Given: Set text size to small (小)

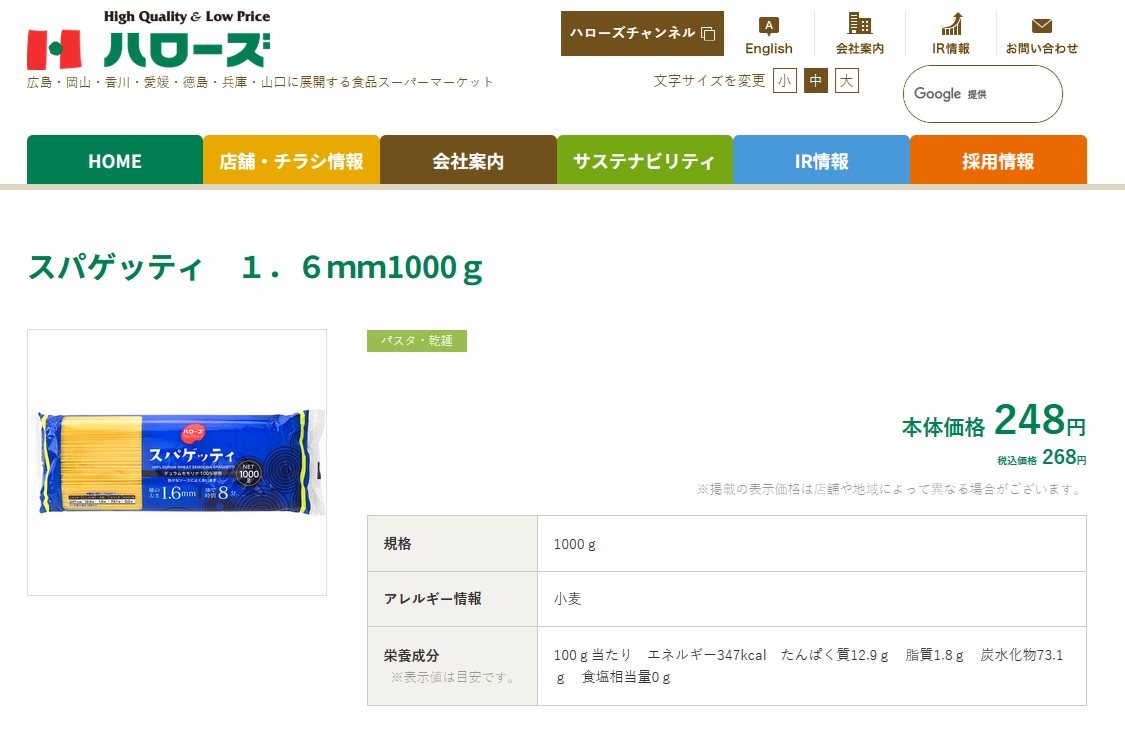Looking at the screenshot, I should coord(784,81).
